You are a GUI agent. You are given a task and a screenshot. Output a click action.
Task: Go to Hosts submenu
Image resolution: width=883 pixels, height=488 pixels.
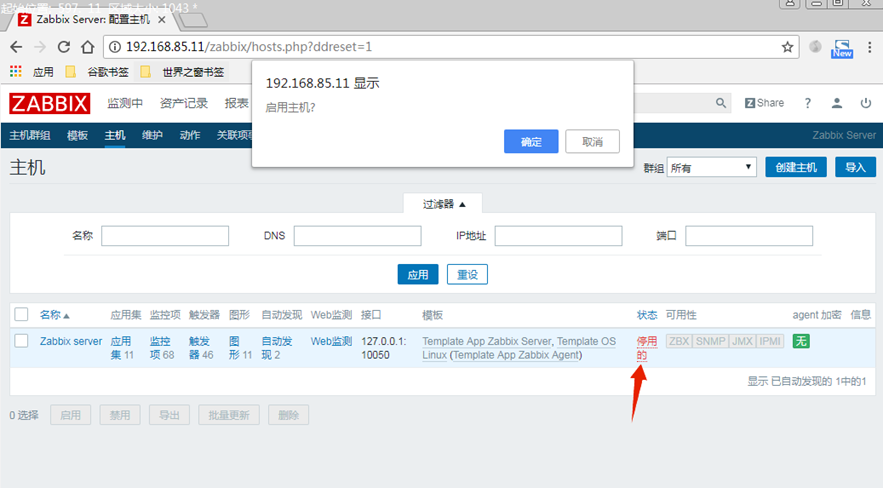(115, 135)
